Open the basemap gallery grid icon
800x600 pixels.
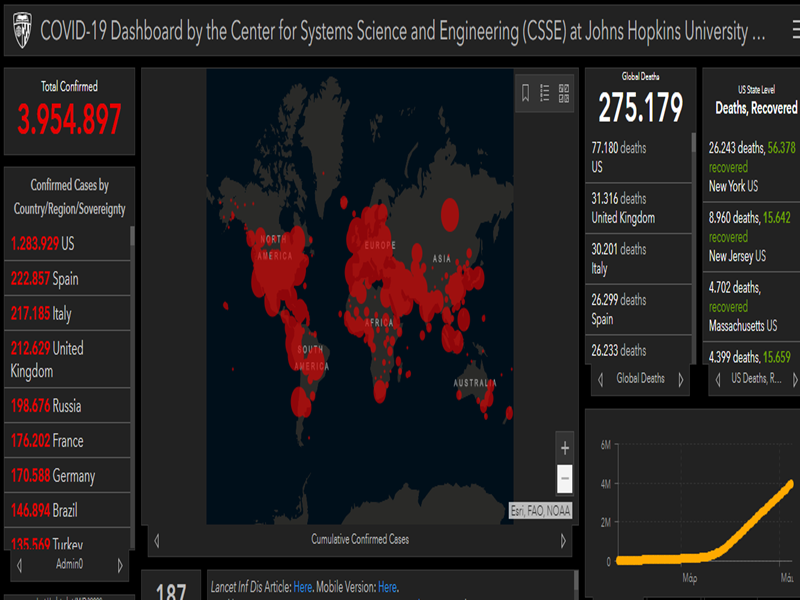tap(564, 93)
